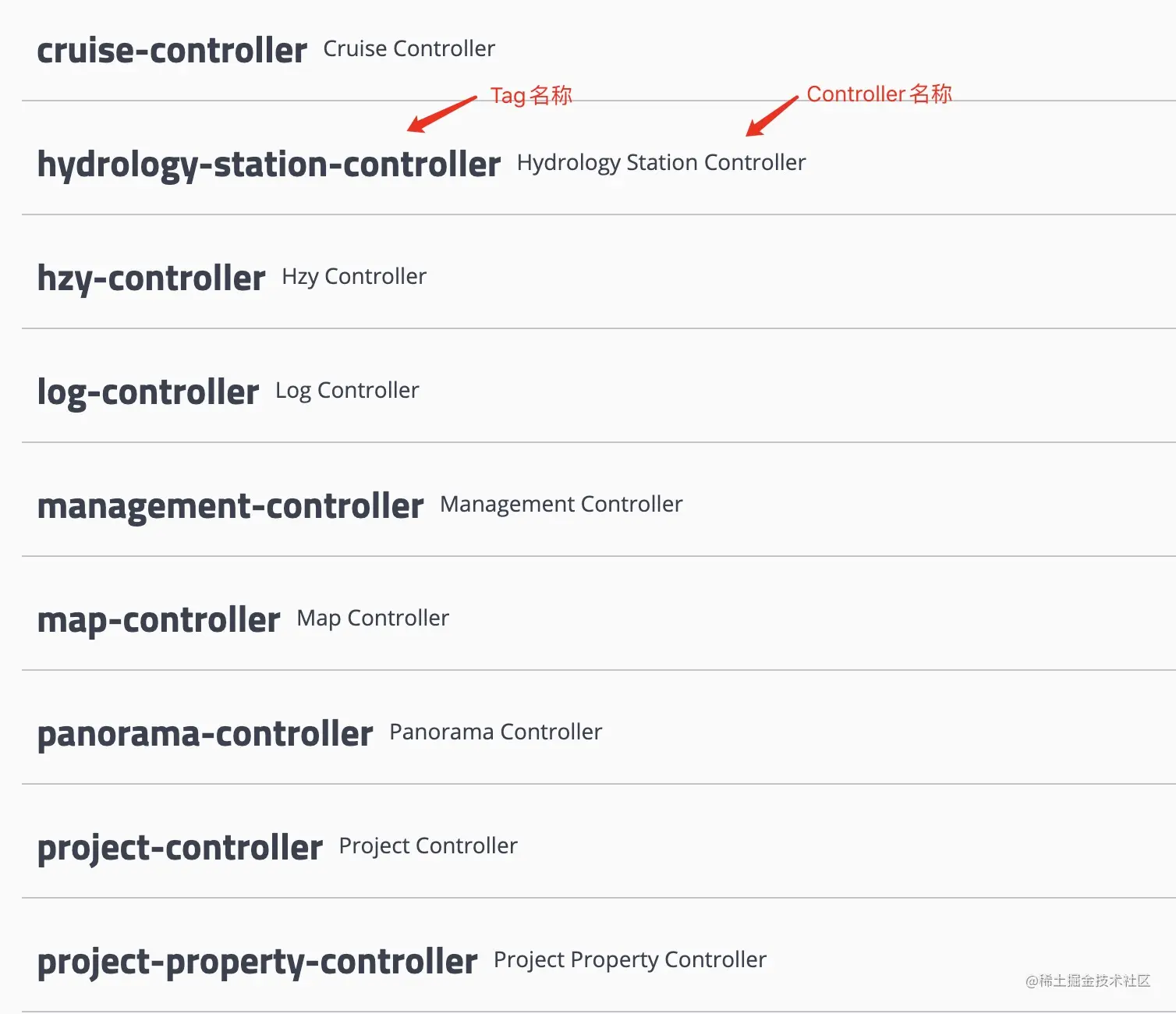The width and height of the screenshot is (1176, 1014).
Task: Open the management-controller tag heading
Action: [230, 506]
